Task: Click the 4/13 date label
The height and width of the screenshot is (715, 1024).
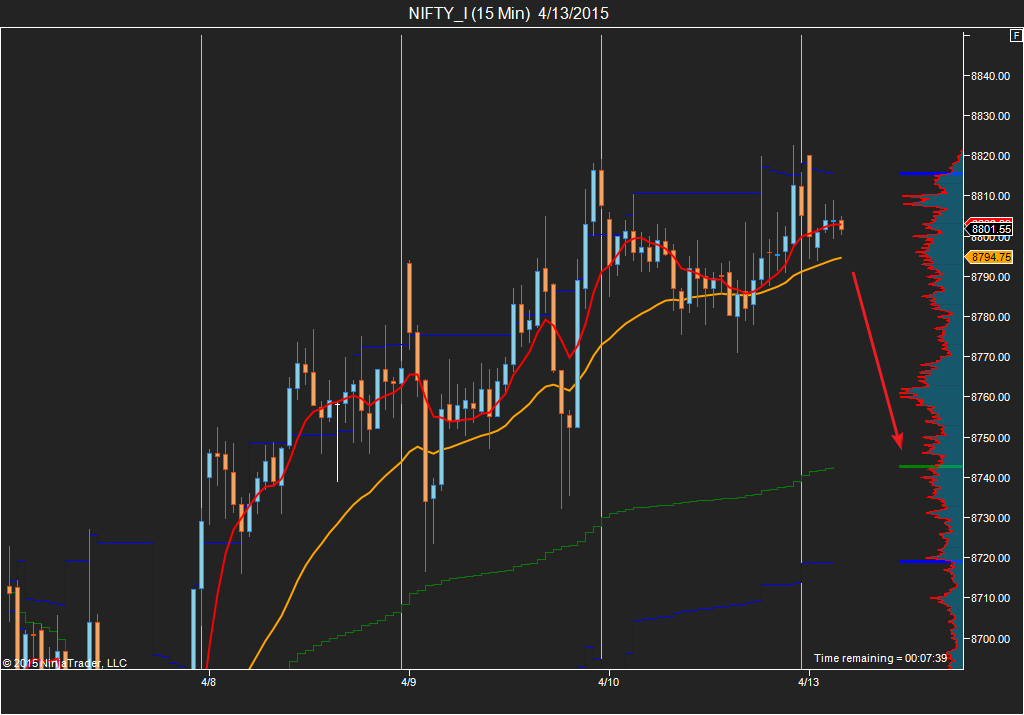Action: click(x=808, y=682)
